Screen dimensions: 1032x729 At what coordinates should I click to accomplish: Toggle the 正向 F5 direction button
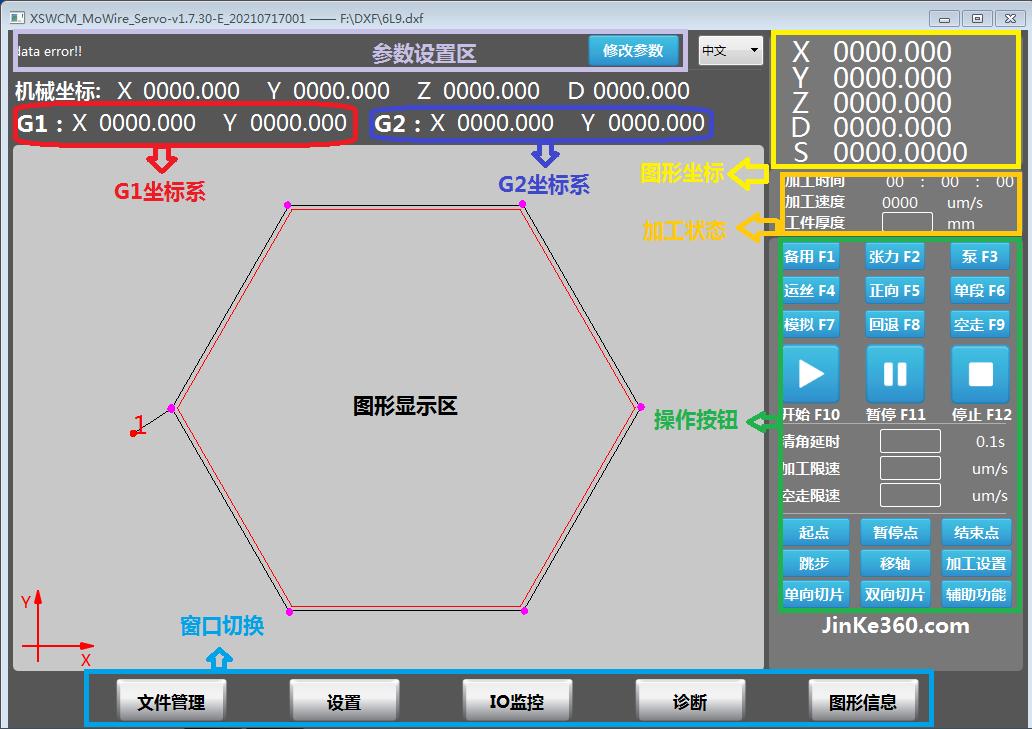coord(895,290)
